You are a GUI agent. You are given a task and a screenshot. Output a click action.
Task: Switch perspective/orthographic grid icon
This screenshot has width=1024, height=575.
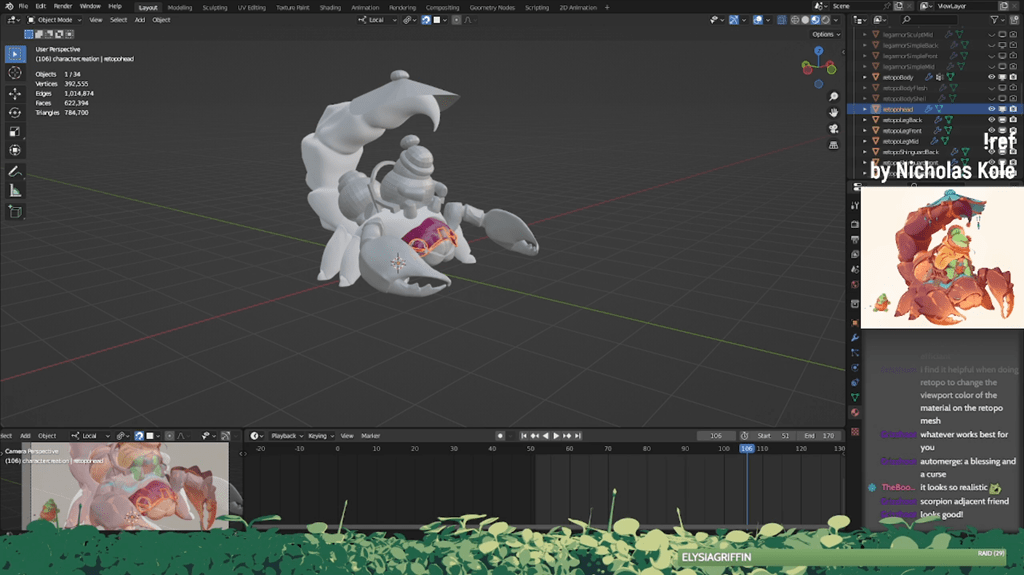pyautogui.click(x=833, y=145)
